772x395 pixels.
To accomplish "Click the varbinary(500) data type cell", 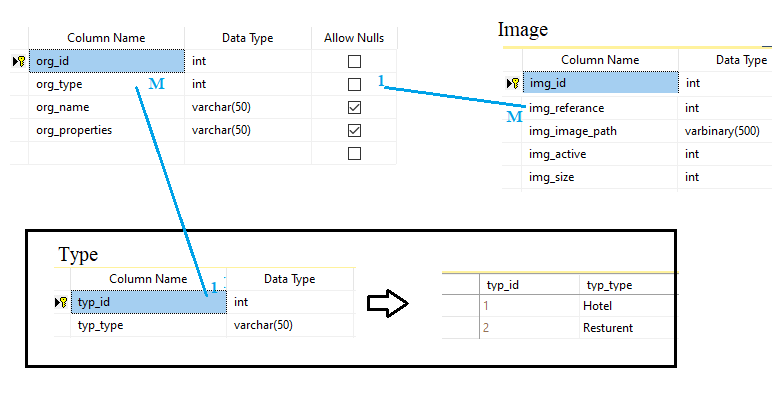I will click(725, 132).
